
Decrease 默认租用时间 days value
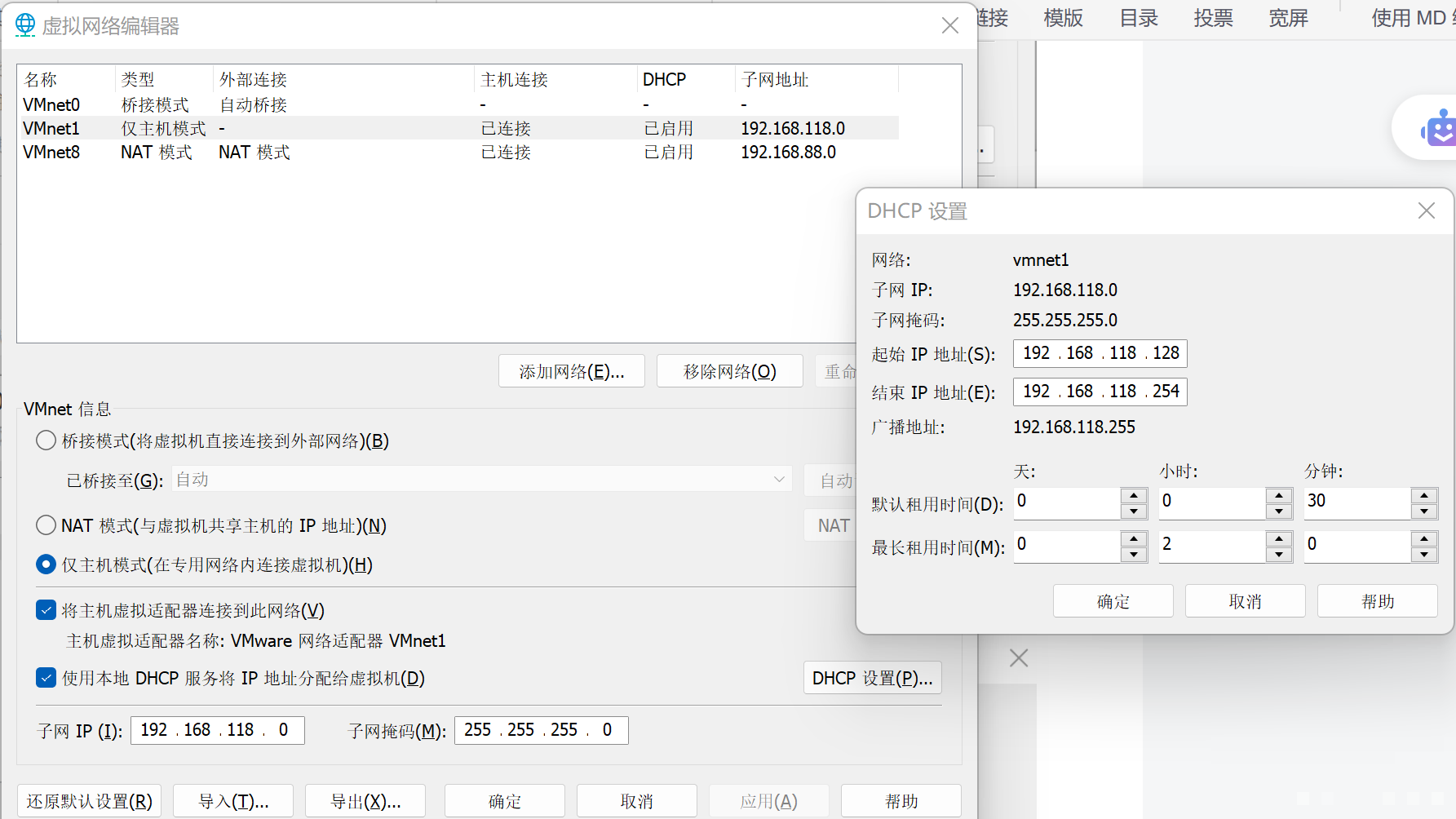click(1134, 511)
